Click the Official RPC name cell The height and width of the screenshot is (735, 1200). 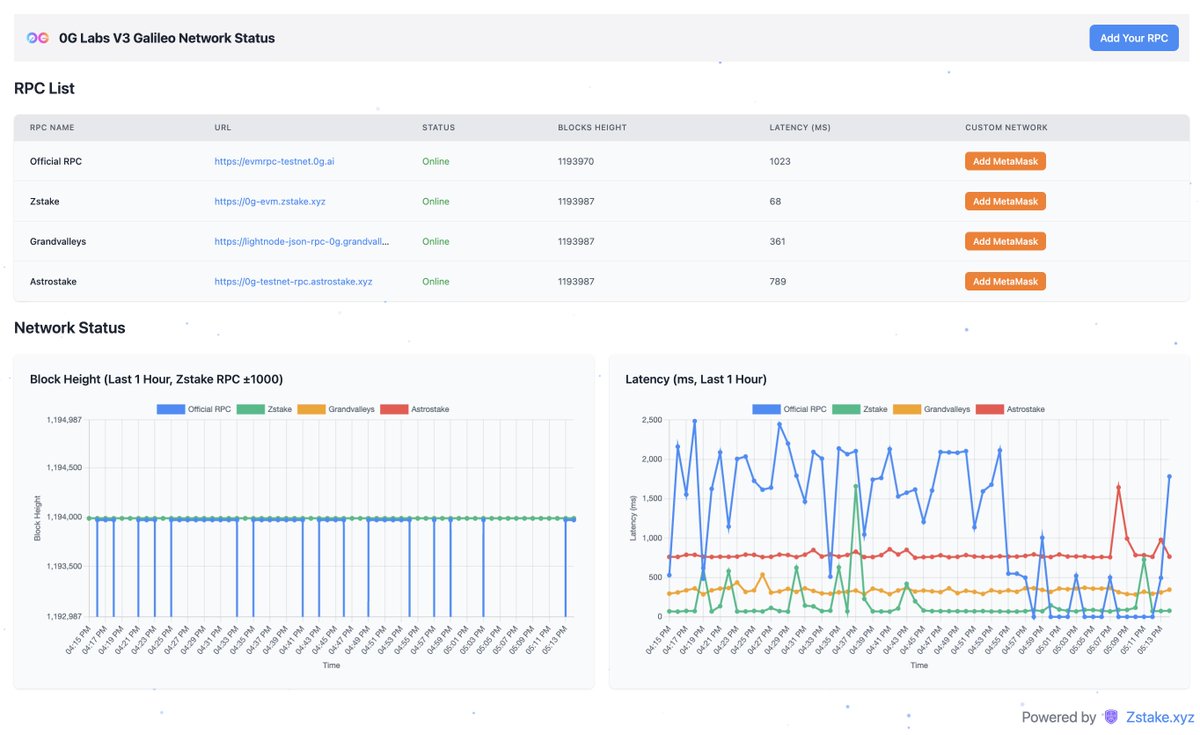pos(55,161)
